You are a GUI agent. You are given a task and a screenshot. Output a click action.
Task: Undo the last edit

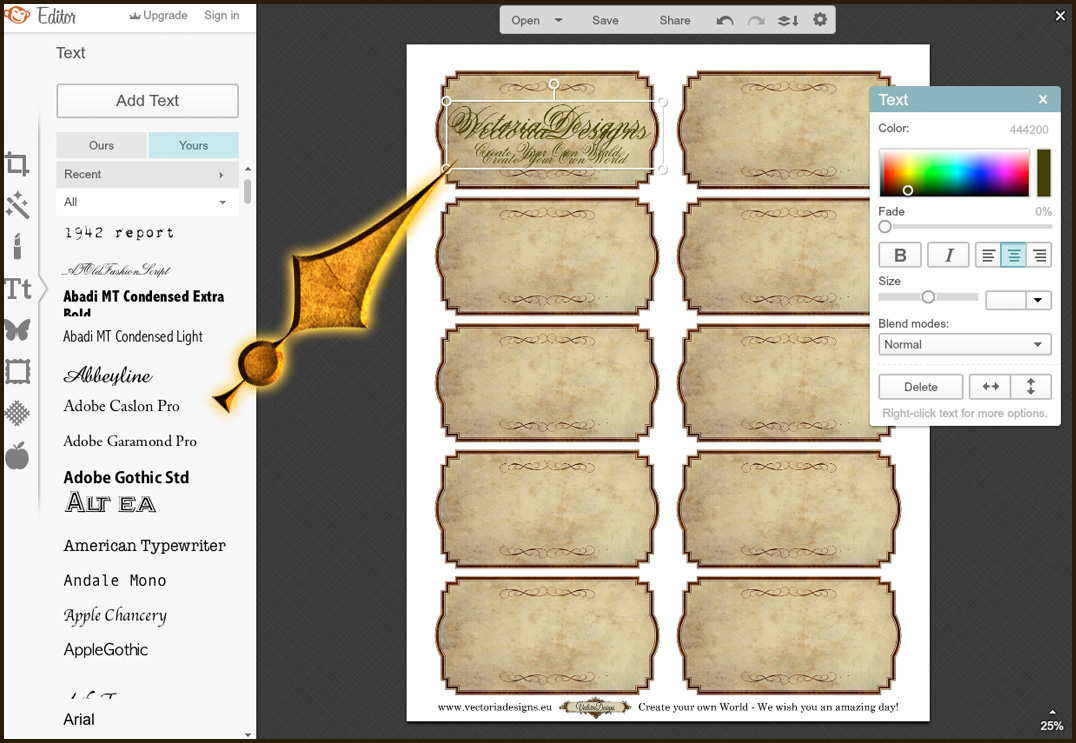pyautogui.click(x=725, y=21)
